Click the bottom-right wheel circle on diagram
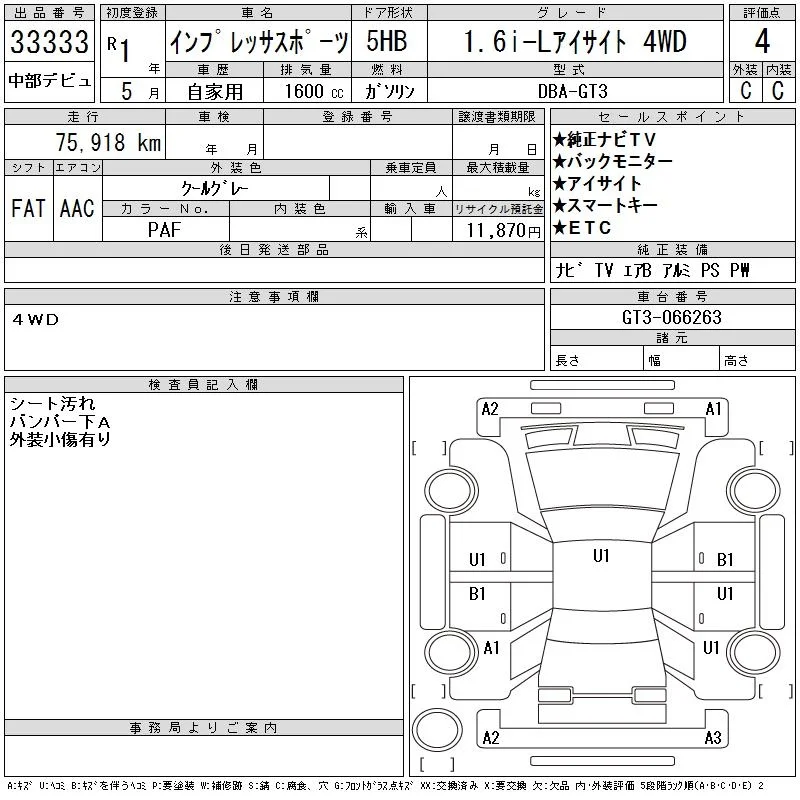This screenshot has width=800, height=800. (754, 652)
